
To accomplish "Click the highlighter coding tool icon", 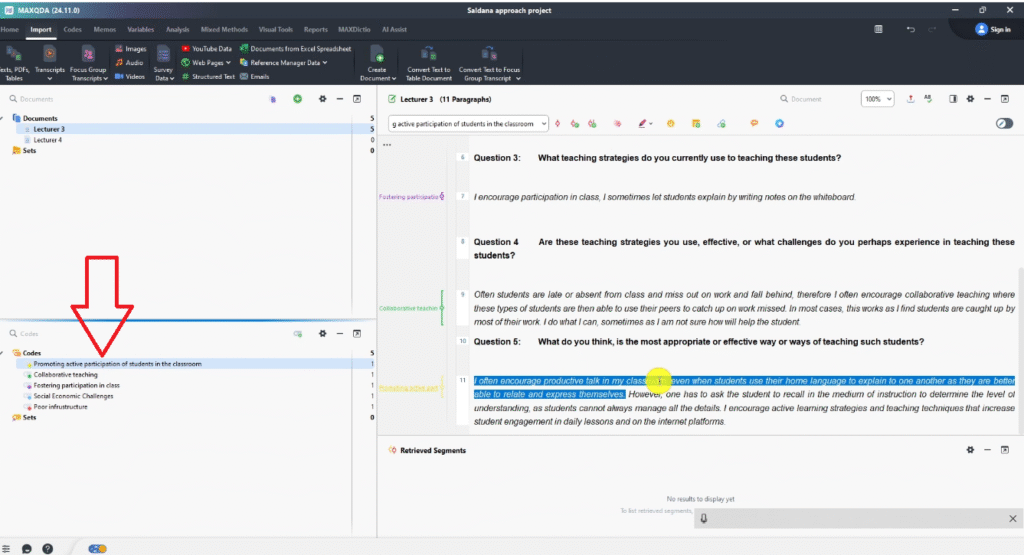I will 643,124.
